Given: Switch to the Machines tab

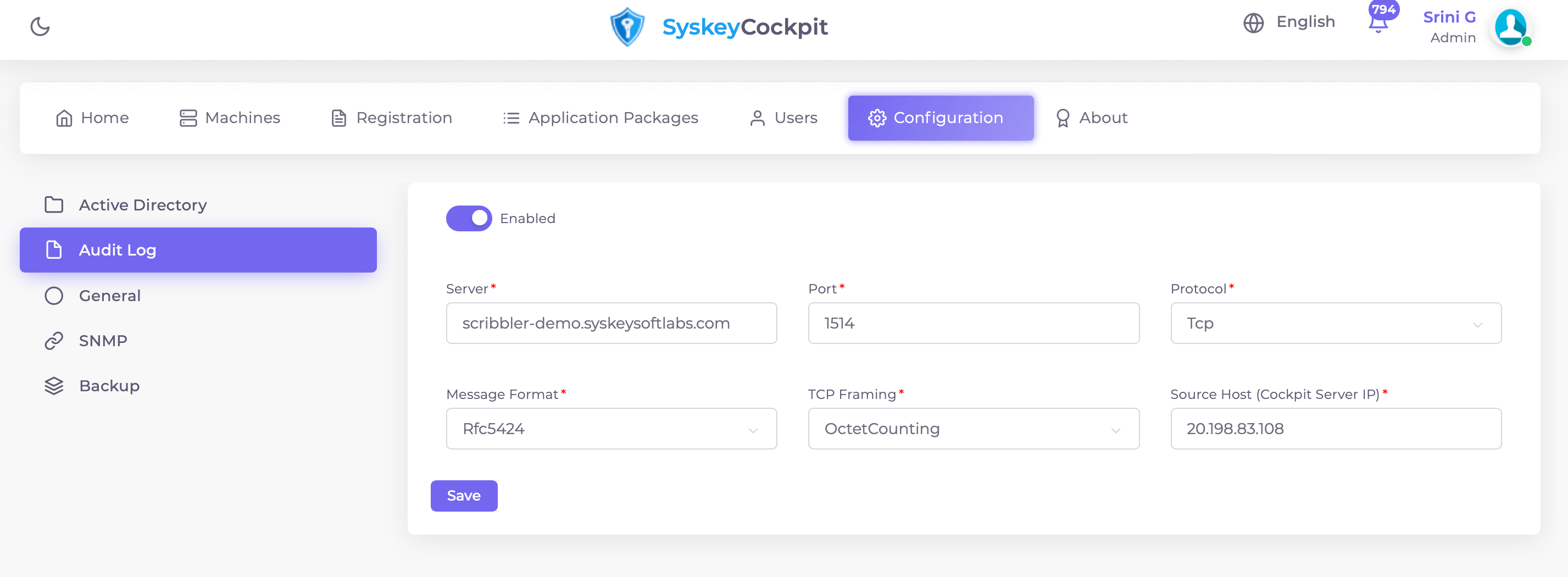Looking at the screenshot, I should pos(230,118).
